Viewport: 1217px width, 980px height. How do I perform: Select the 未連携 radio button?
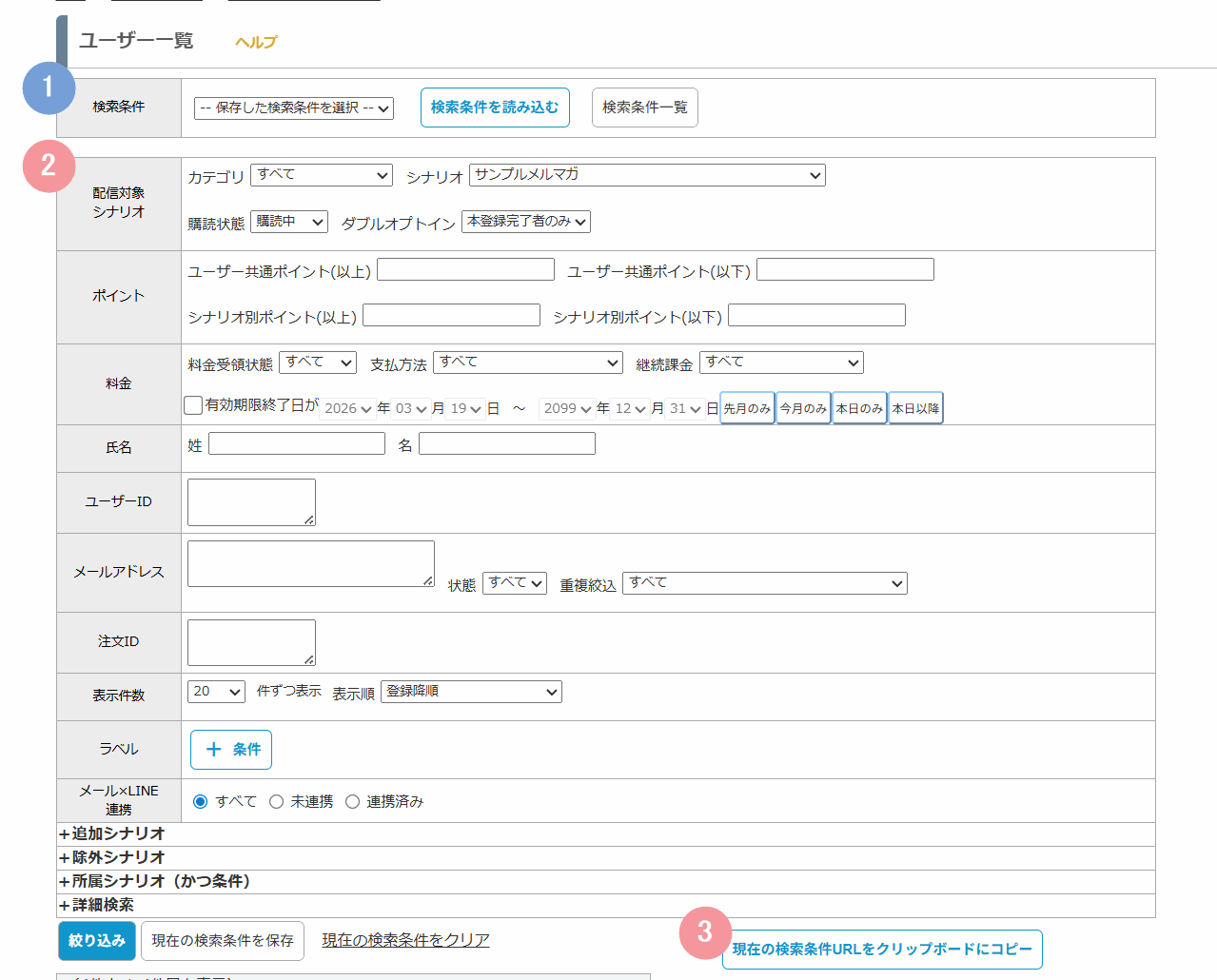click(x=276, y=802)
